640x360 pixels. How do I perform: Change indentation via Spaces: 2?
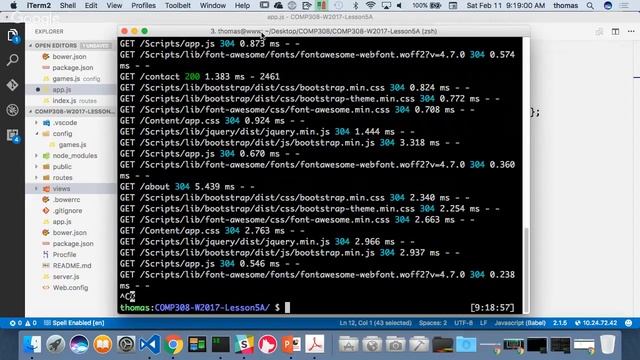(433, 323)
